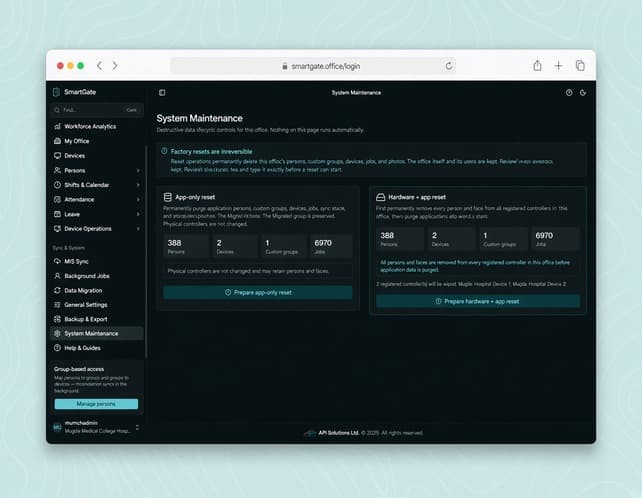Click the Device Operations sidebar icon
Viewport: 642px width, 498px height.
click(57, 229)
